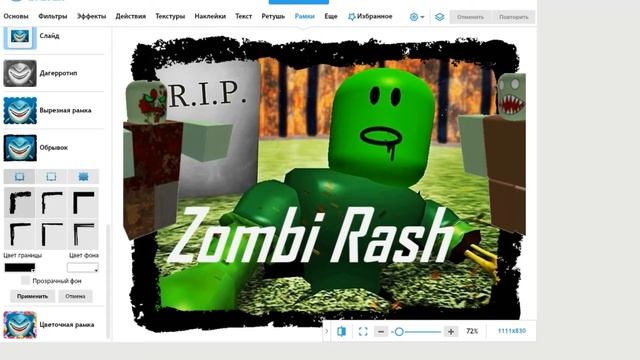
Task: Pick the bottom-left brushed corner style
Action: pos(19,234)
